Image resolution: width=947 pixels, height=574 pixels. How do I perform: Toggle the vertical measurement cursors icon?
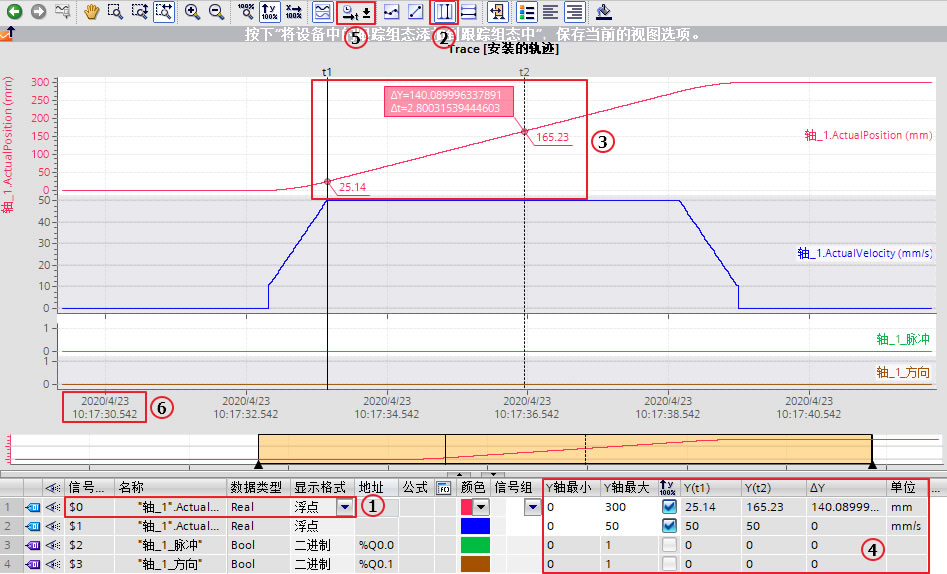pos(445,11)
